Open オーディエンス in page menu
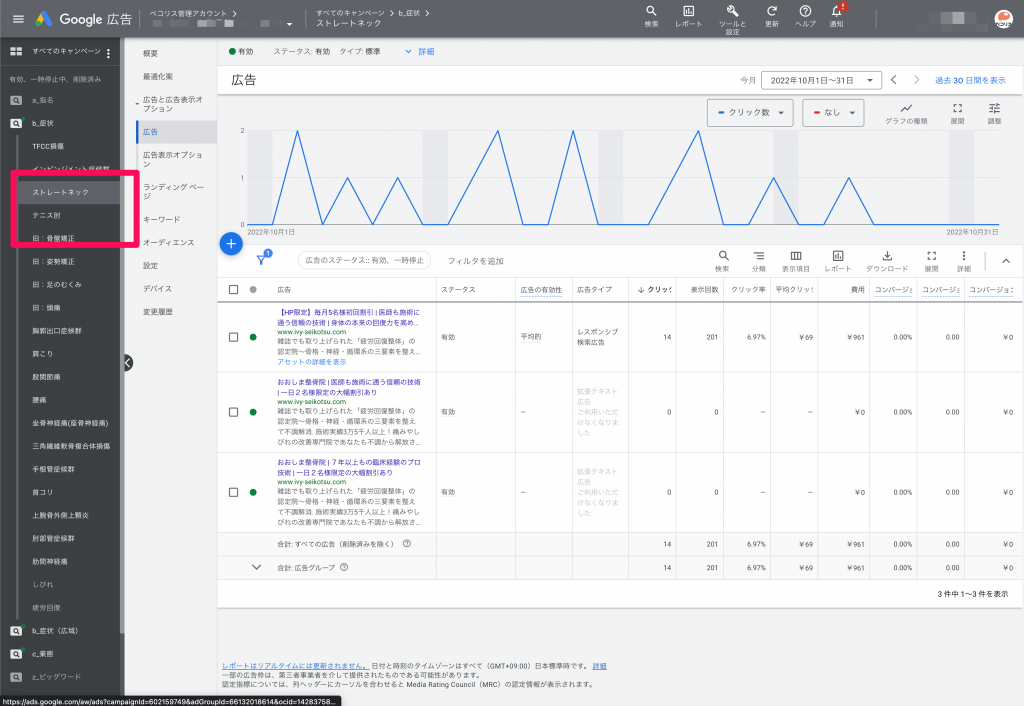The height and width of the screenshot is (706, 1024). (x=168, y=242)
